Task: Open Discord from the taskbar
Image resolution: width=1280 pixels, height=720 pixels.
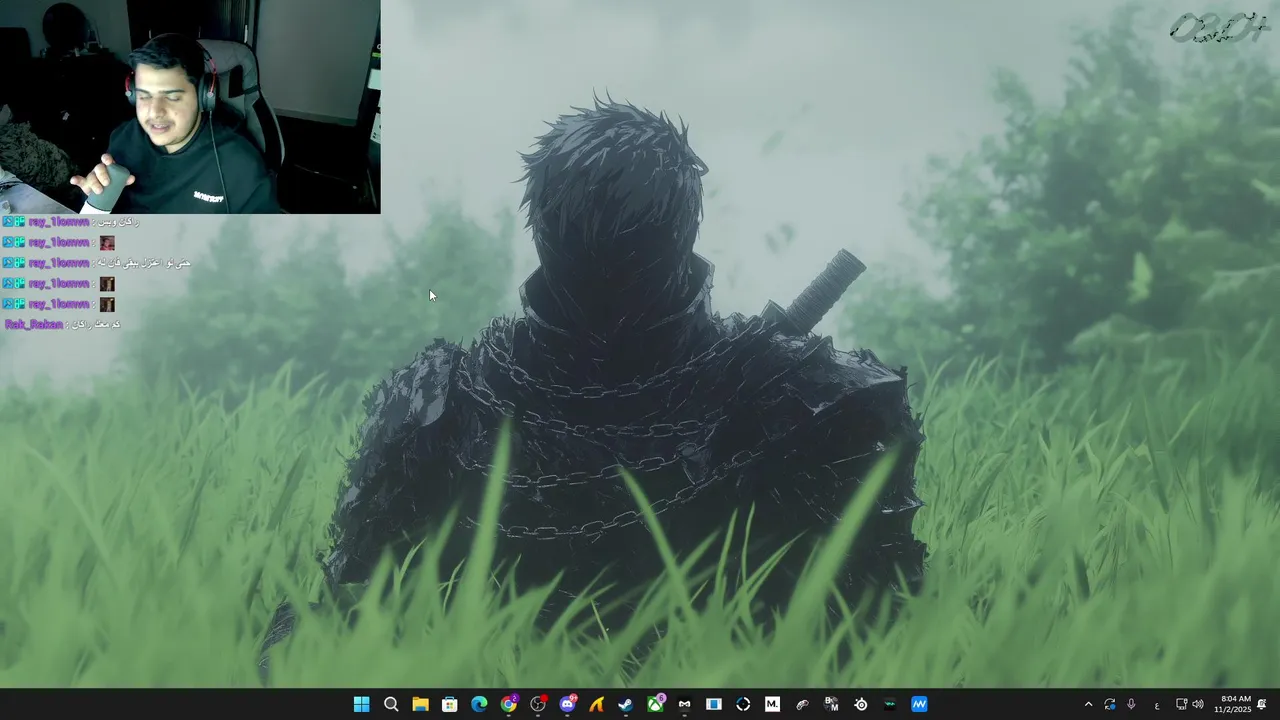Action: pos(567,704)
